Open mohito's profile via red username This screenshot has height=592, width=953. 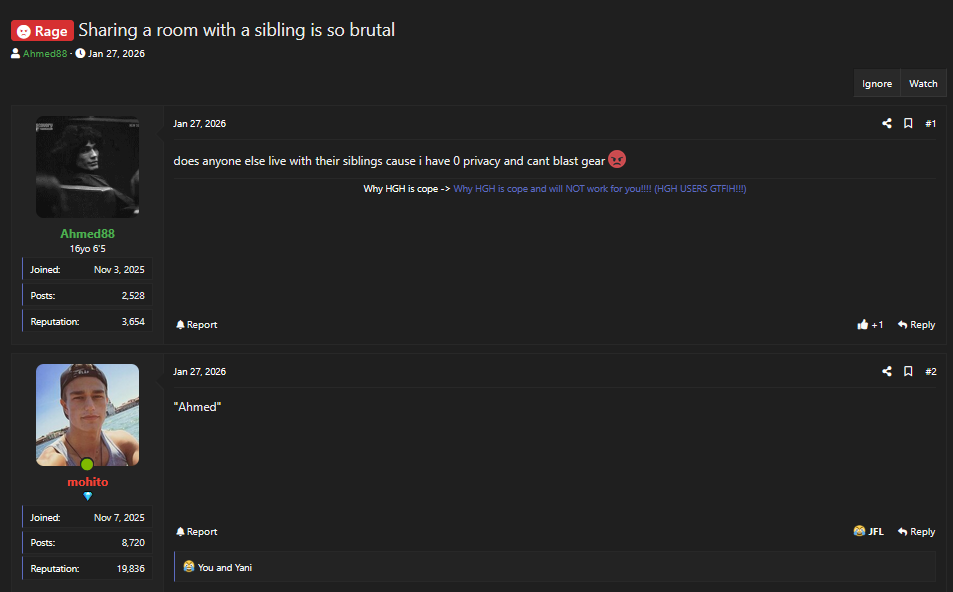pyautogui.click(x=87, y=482)
